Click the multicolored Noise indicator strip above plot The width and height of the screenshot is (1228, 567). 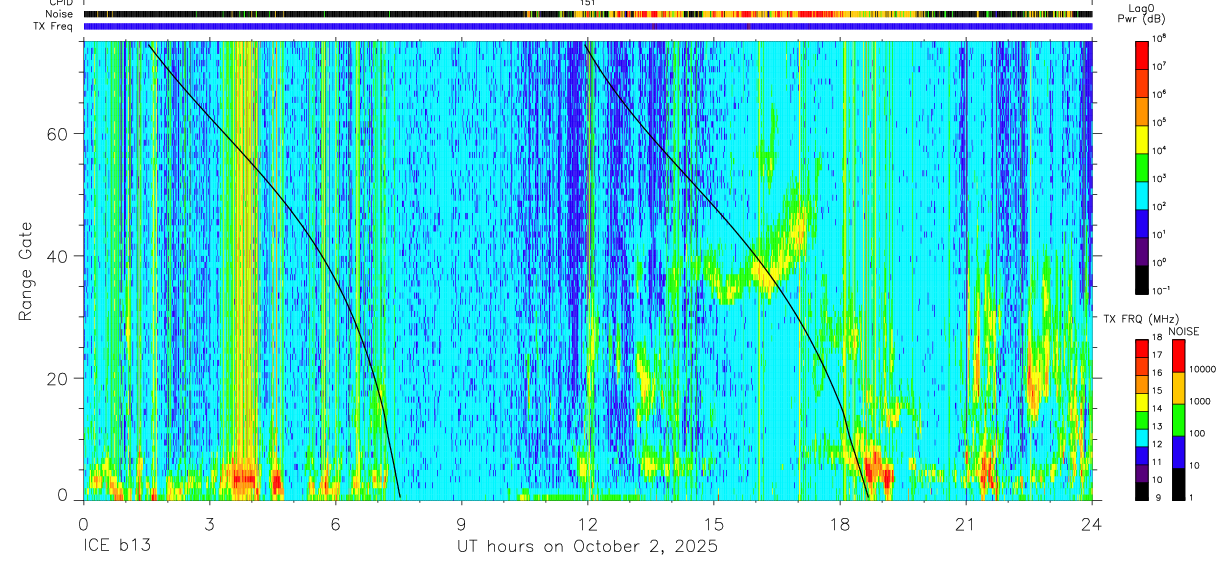(588, 15)
